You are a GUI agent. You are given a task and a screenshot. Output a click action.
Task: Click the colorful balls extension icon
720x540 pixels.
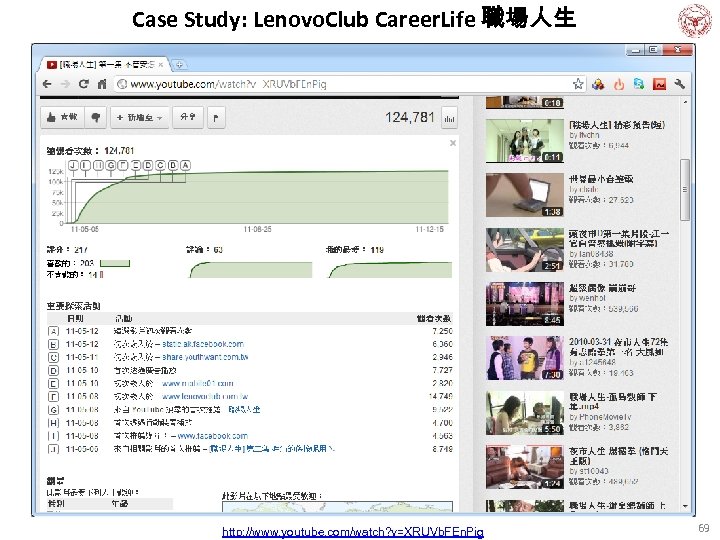[598, 84]
